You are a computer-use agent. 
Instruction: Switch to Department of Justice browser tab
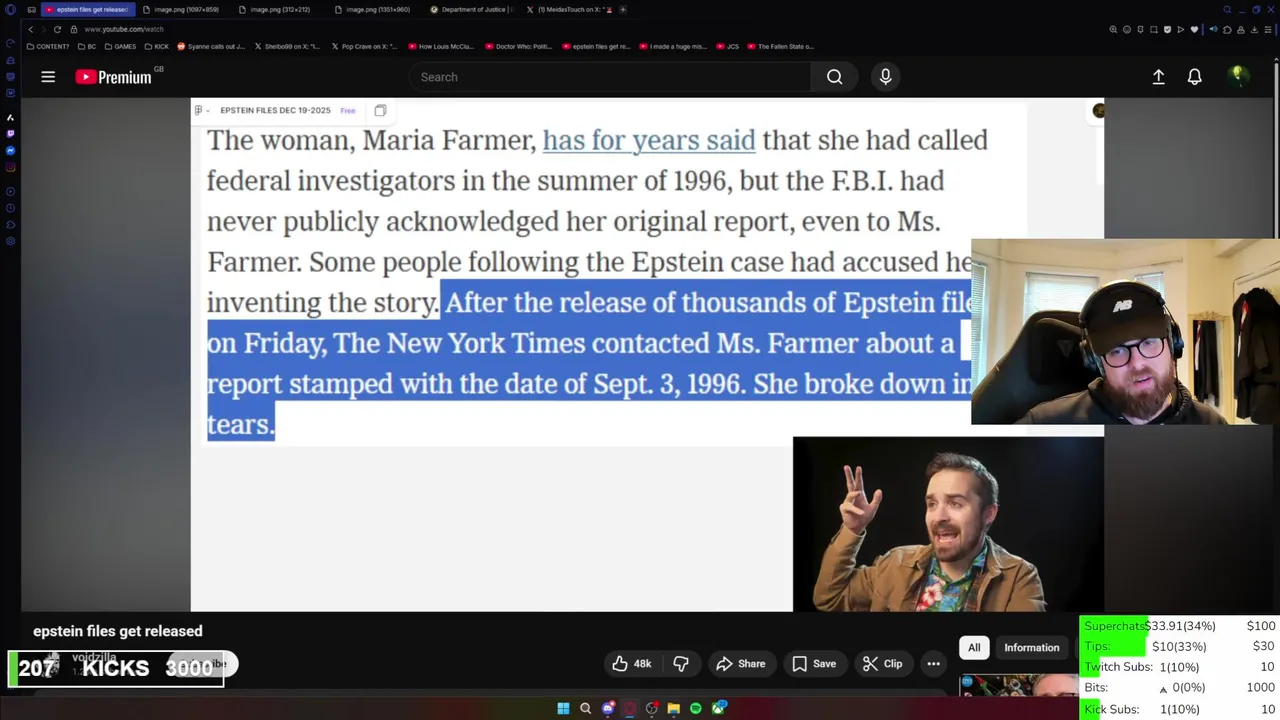click(472, 9)
